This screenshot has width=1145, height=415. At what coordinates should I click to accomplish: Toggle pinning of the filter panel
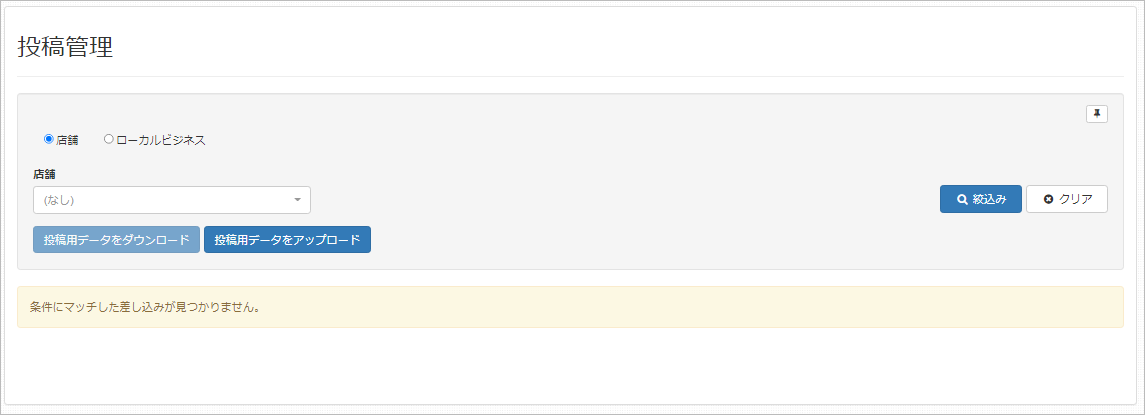pyautogui.click(x=1097, y=114)
